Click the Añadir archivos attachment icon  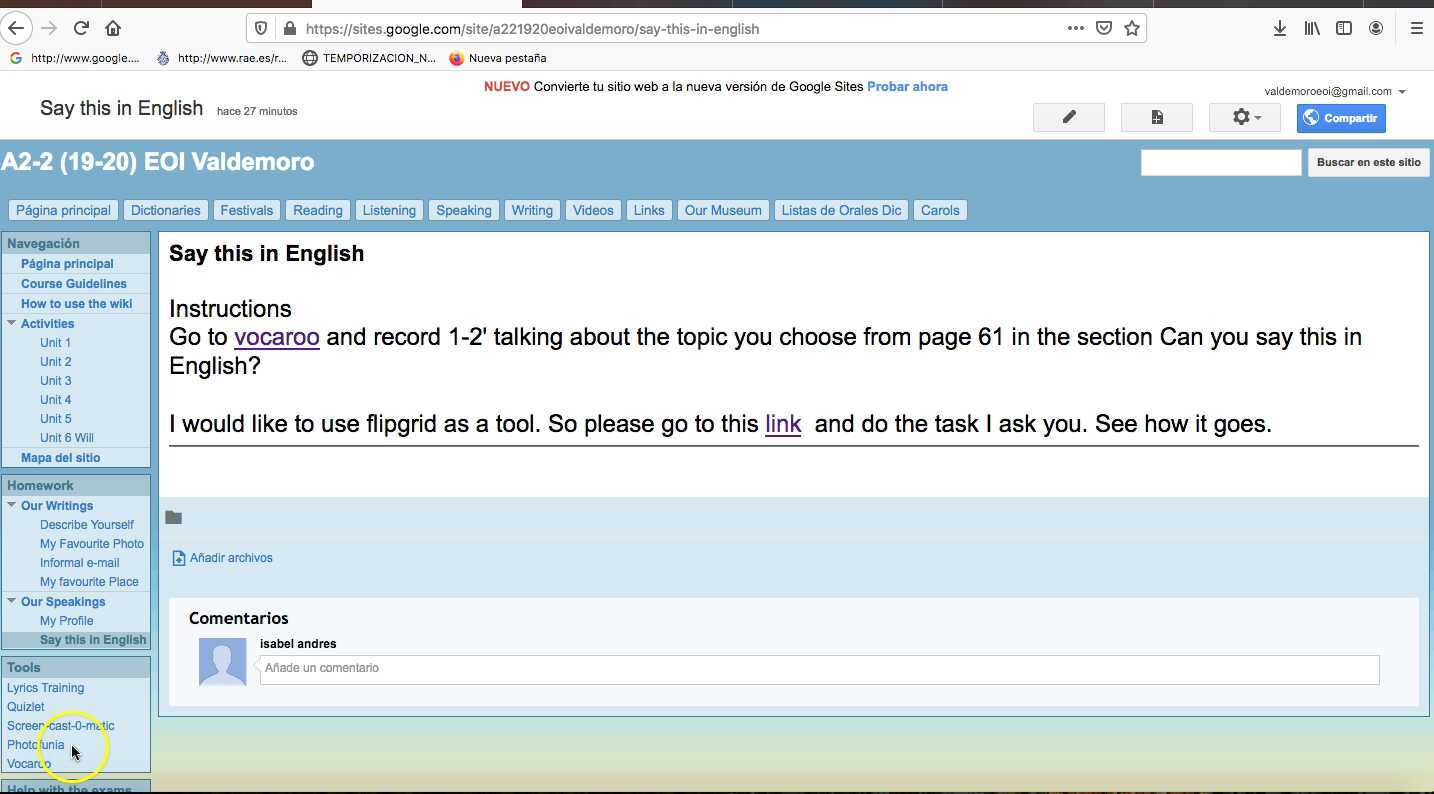pyautogui.click(x=178, y=557)
